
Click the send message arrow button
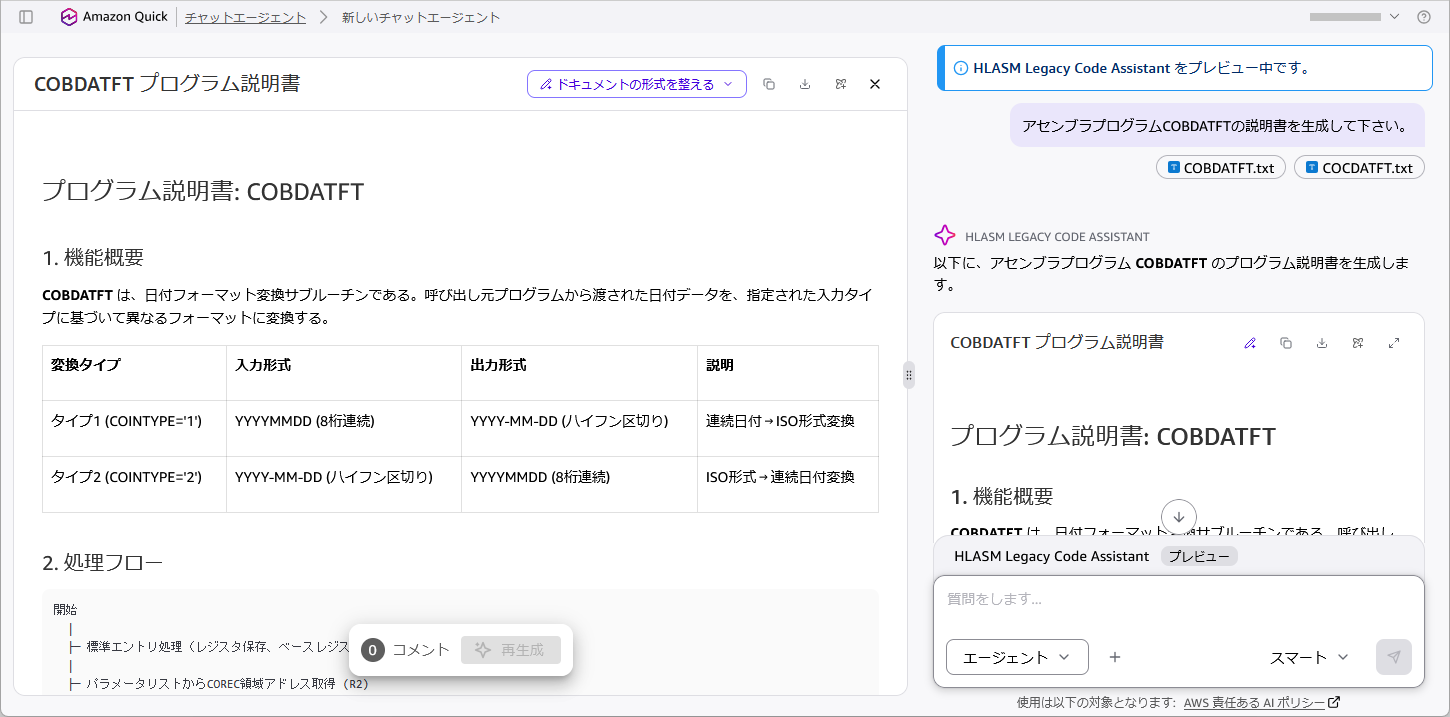pyautogui.click(x=1394, y=657)
